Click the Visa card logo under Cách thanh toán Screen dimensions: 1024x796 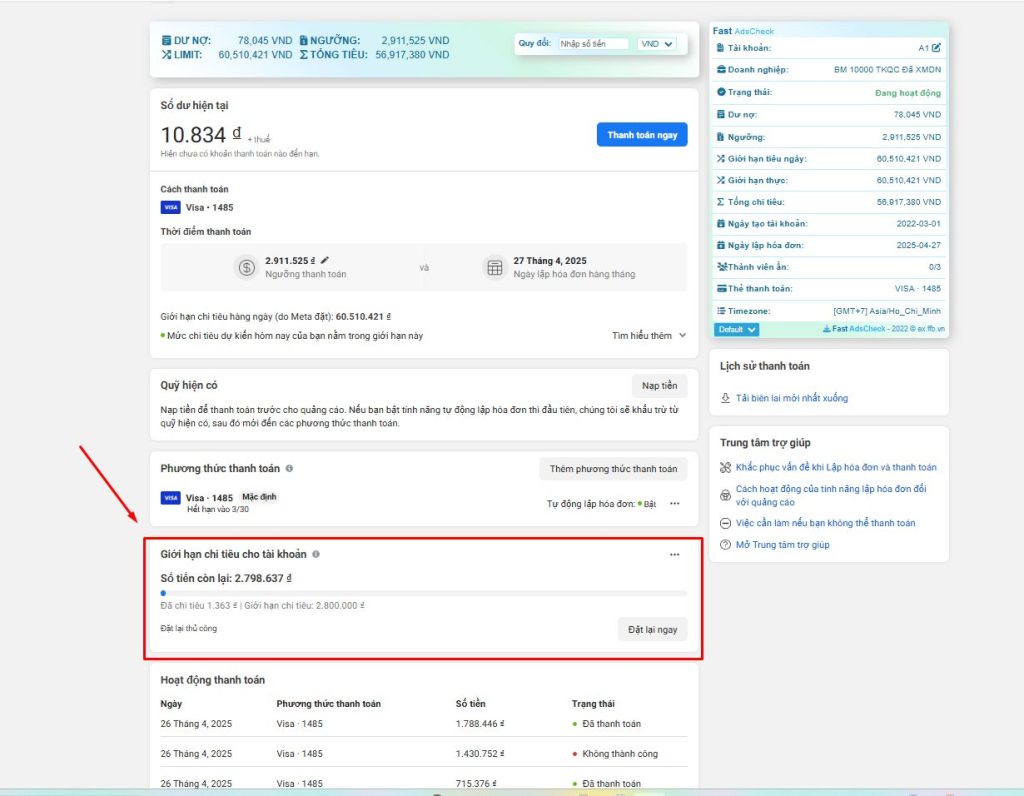pyautogui.click(x=170, y=208)
